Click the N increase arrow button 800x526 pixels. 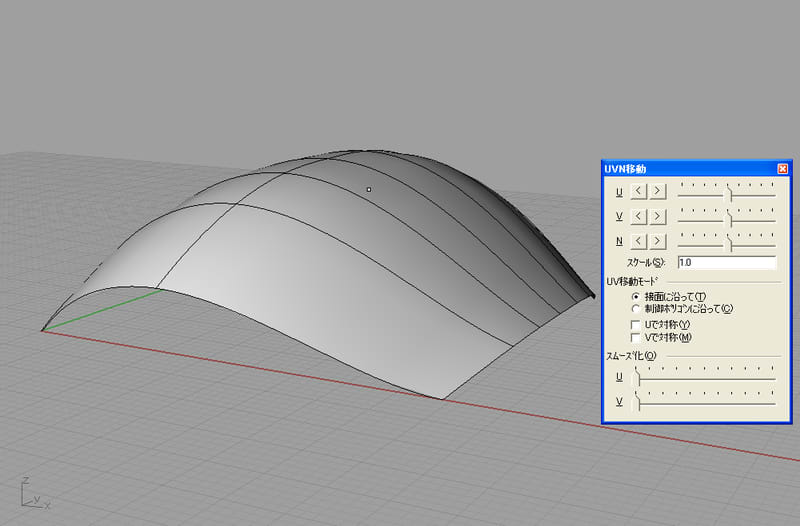[657, 241]
